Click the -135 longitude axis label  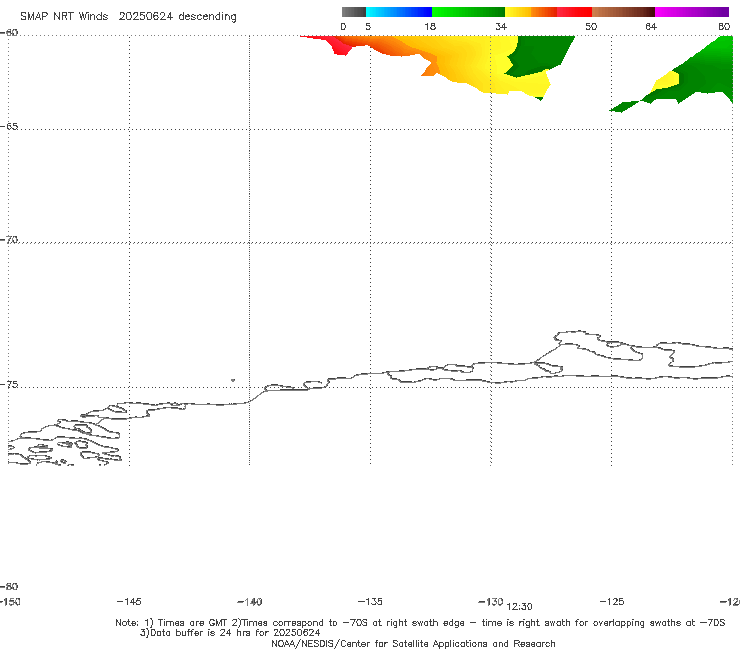pyautogui.click(x=370, y=602)
